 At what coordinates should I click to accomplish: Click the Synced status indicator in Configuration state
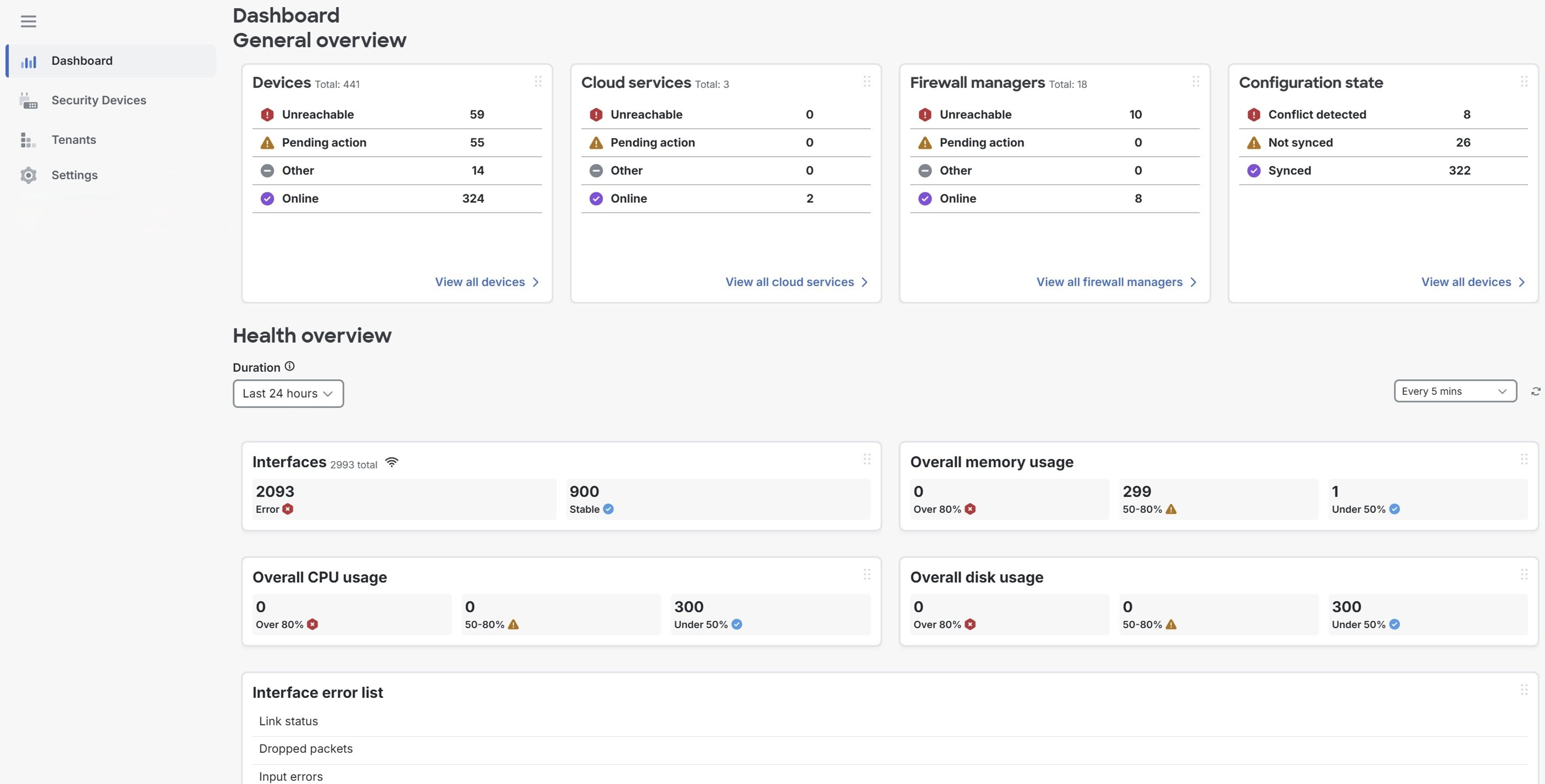point(1254,170)
